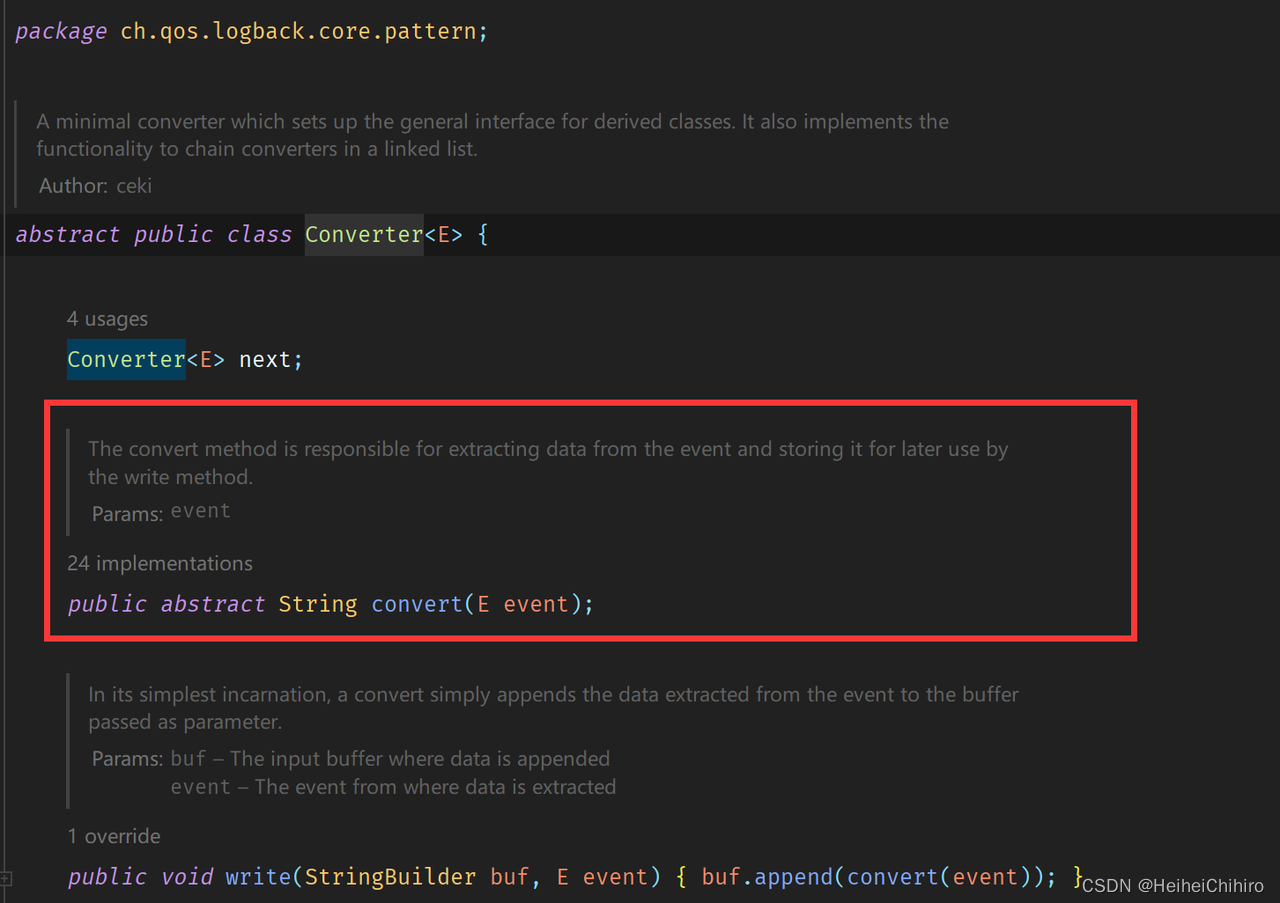The width and height of the screenshot is (1280, 903).
Task: Click the convert method Javadoc inside red box
Action: click(x=547, y=462)
